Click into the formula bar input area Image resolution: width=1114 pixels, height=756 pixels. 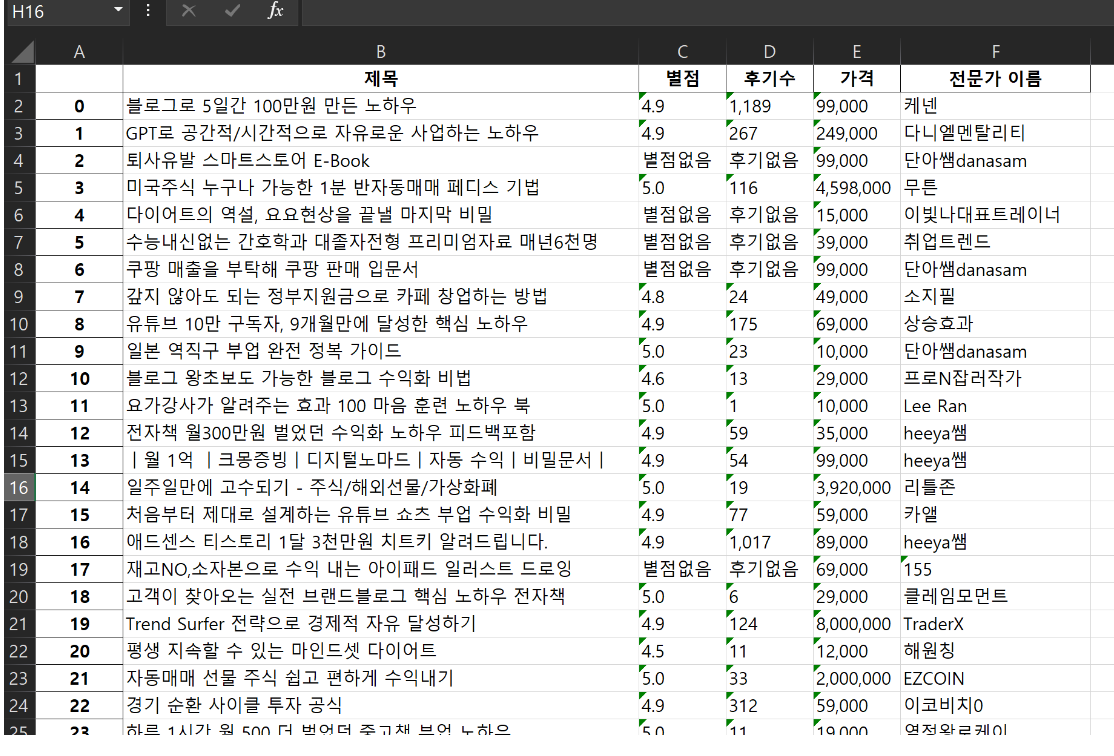(x=700, y=11)
